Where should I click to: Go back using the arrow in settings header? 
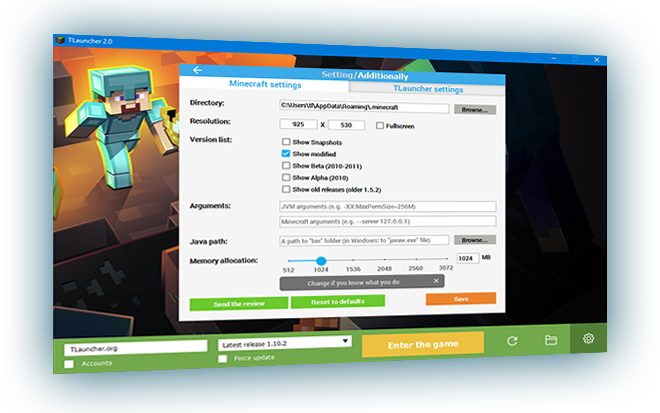pos(197,70)
